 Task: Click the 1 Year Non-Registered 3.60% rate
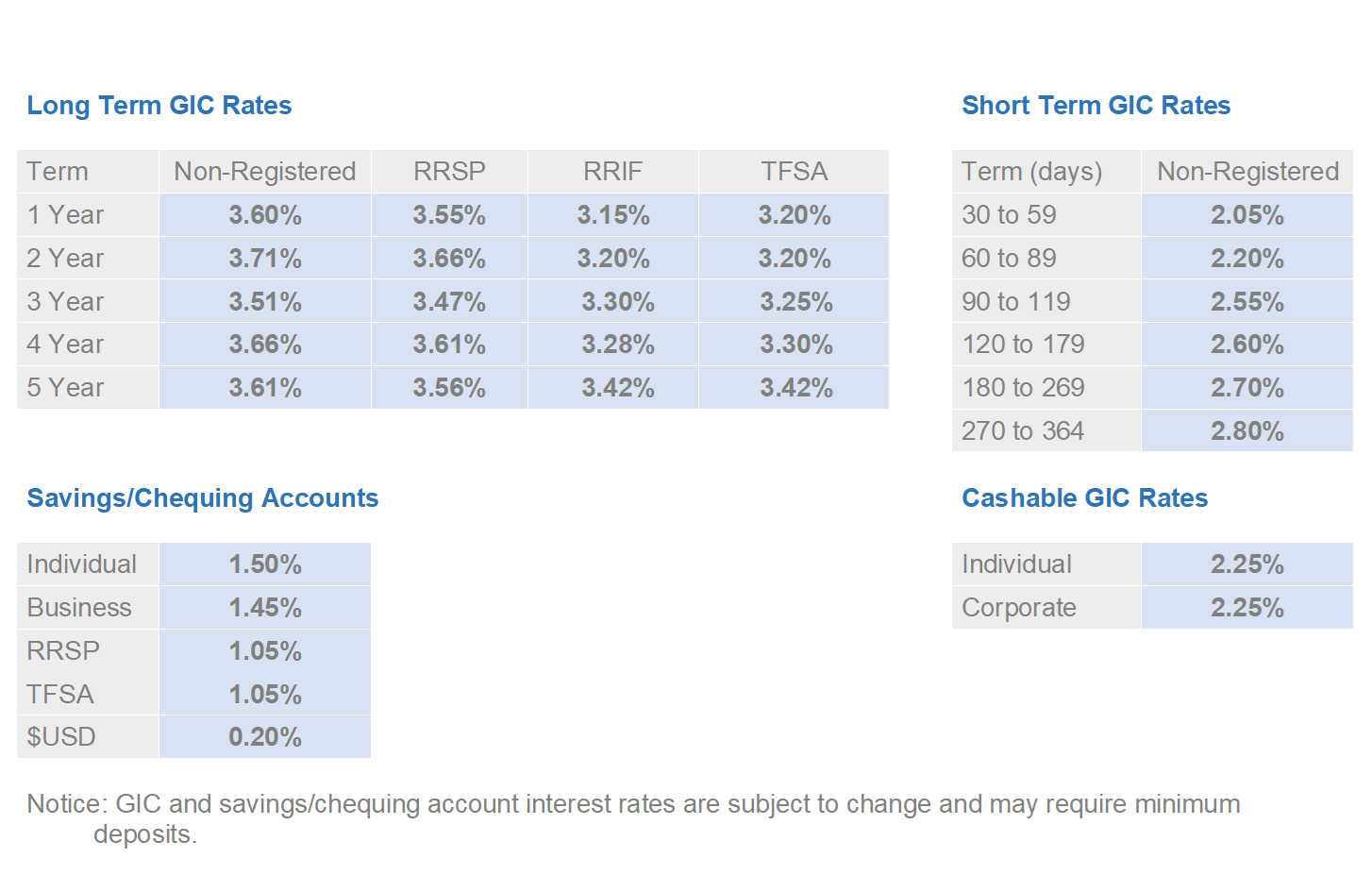tap(265, 215)
